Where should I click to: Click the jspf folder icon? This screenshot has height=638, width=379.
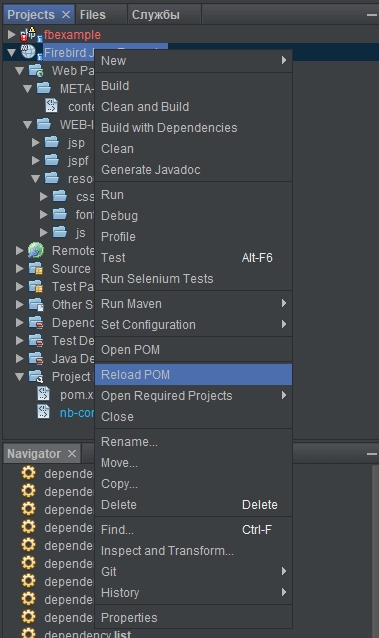[52, 160]
